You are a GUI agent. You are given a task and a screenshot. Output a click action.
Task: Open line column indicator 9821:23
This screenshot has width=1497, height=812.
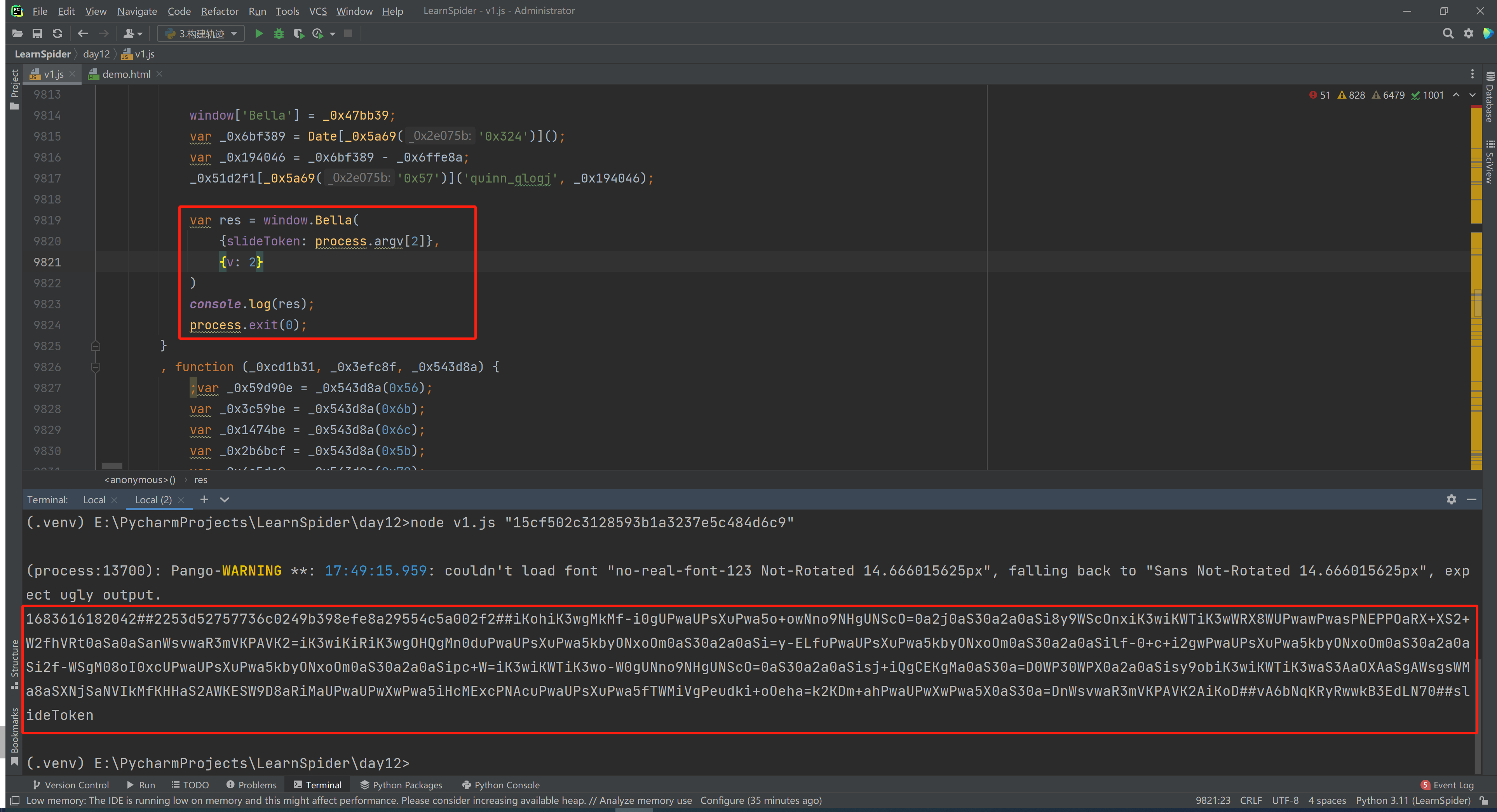click(1212, 800)
